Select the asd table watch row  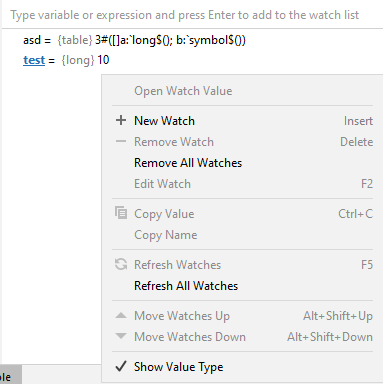click(x=134, y=40)
